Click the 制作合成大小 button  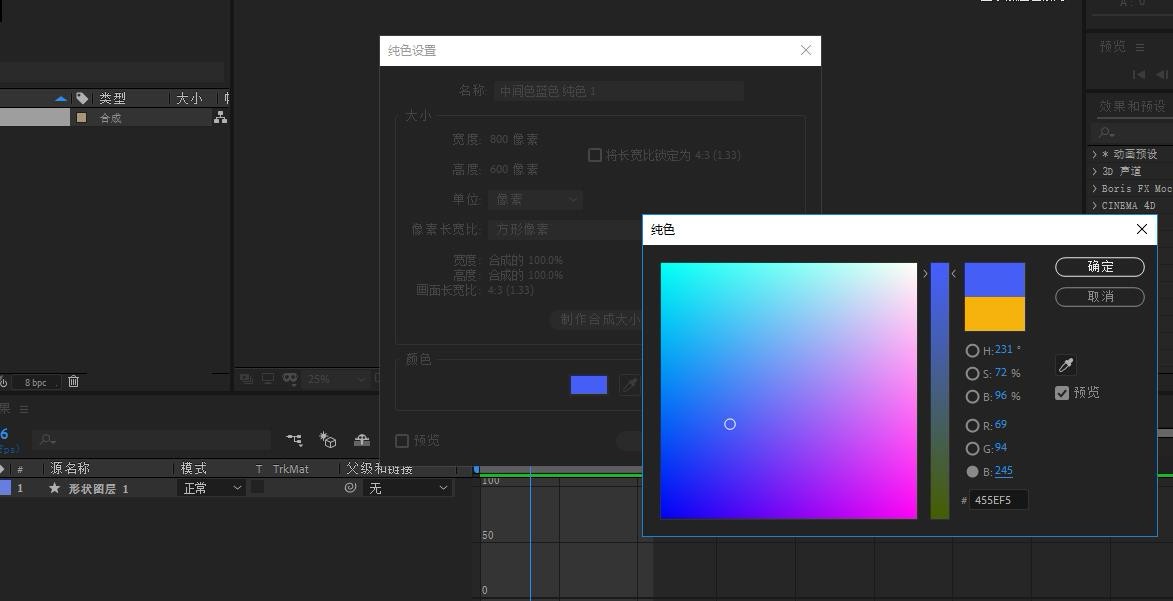point(598,320)
